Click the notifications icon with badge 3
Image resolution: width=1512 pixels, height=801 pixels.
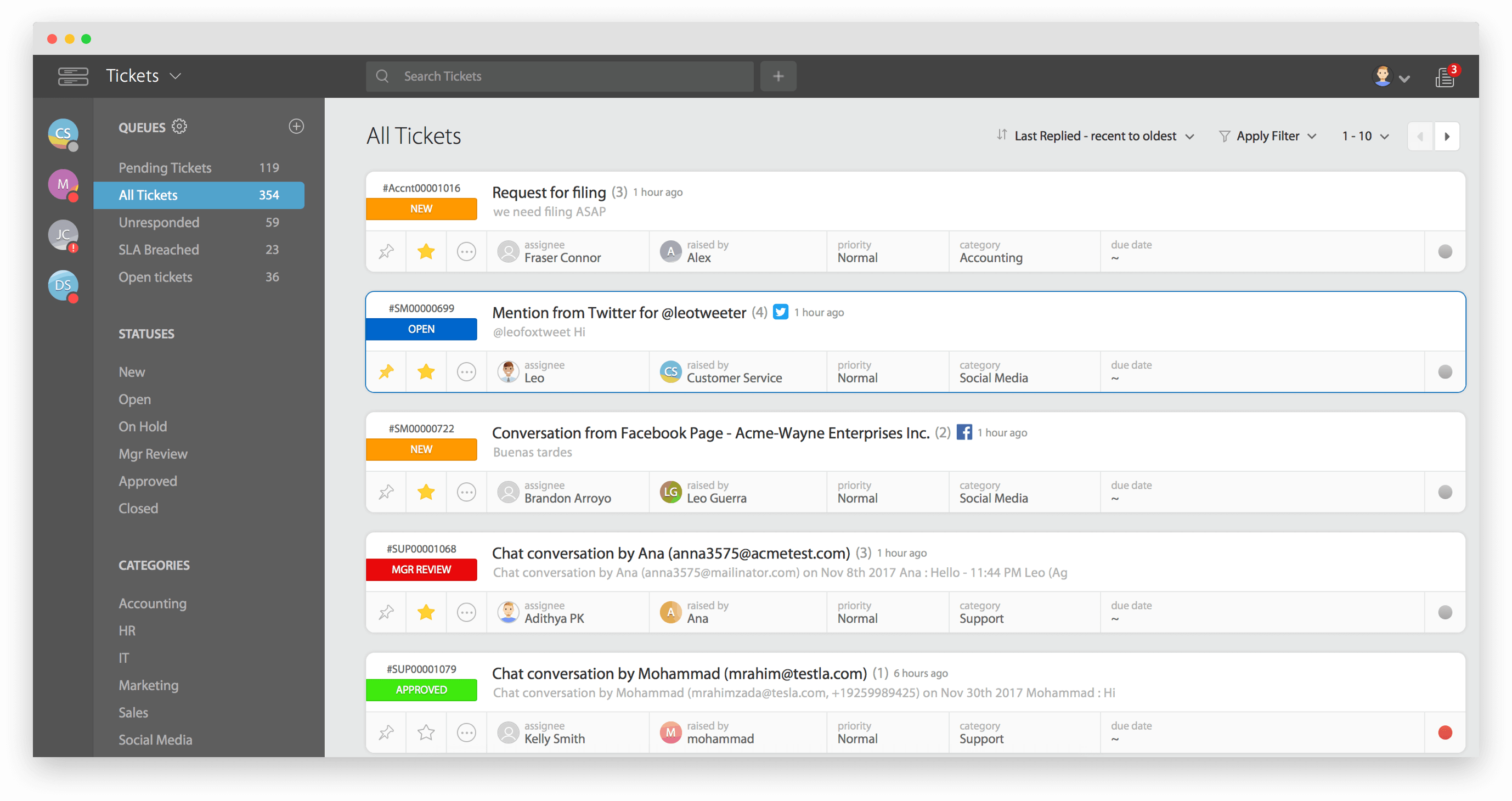[1445, 77]
